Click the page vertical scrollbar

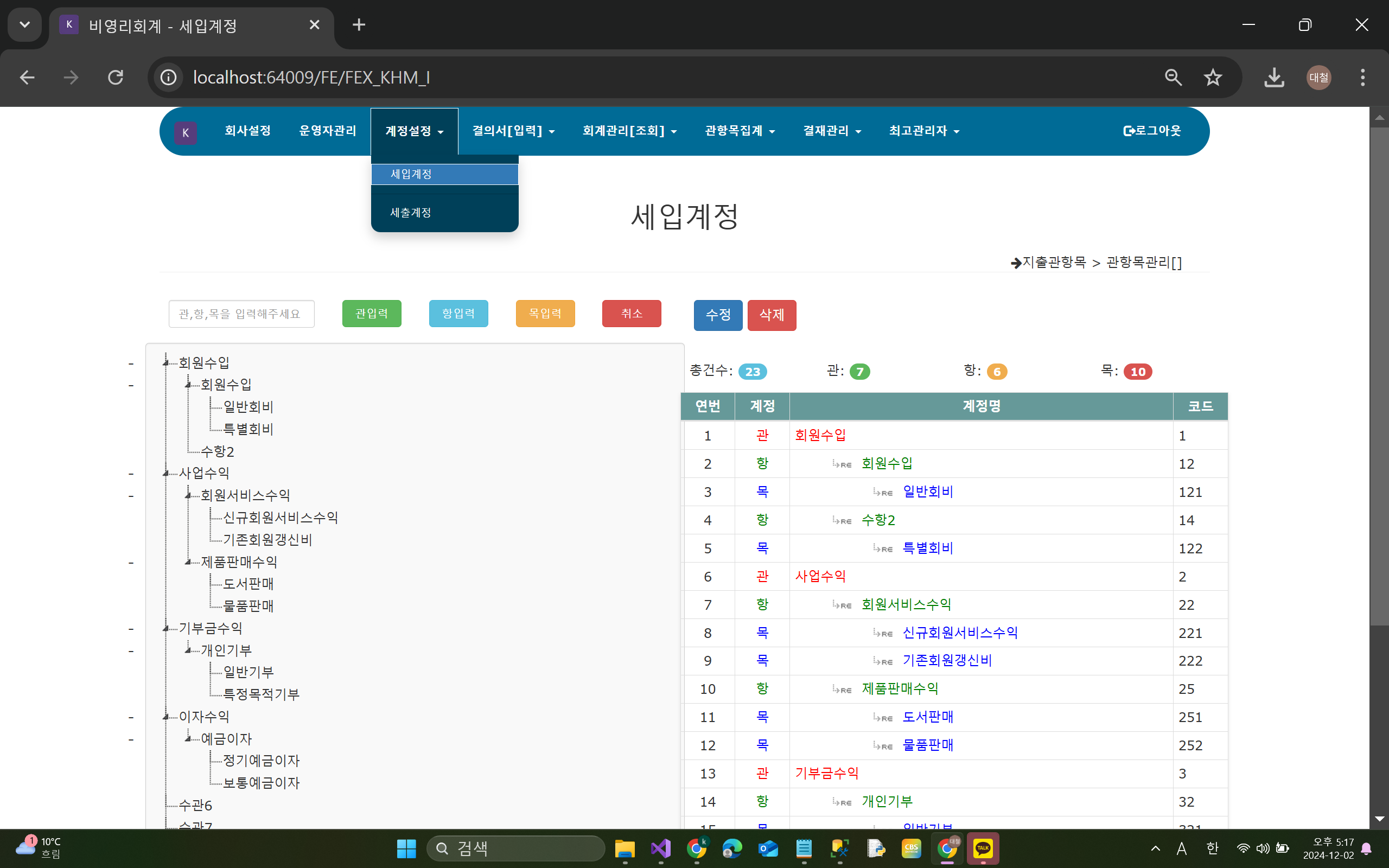tap(1379, 376)
